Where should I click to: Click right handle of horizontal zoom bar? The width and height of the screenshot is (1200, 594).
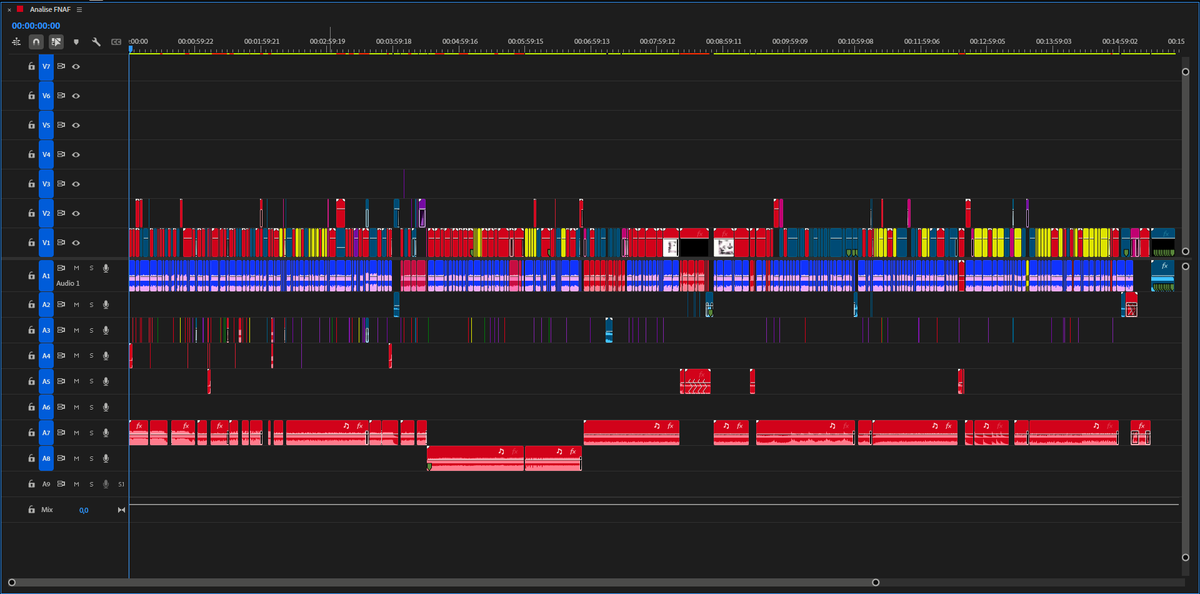coord(876,582)
